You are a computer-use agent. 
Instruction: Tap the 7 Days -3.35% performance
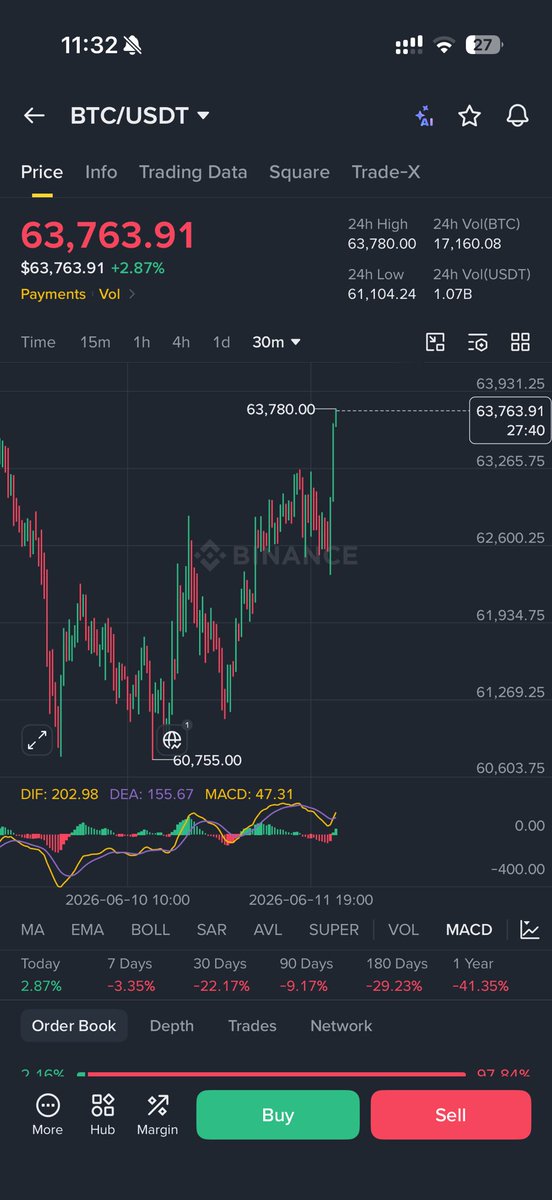pyautogui.click(x=131, y=975)
